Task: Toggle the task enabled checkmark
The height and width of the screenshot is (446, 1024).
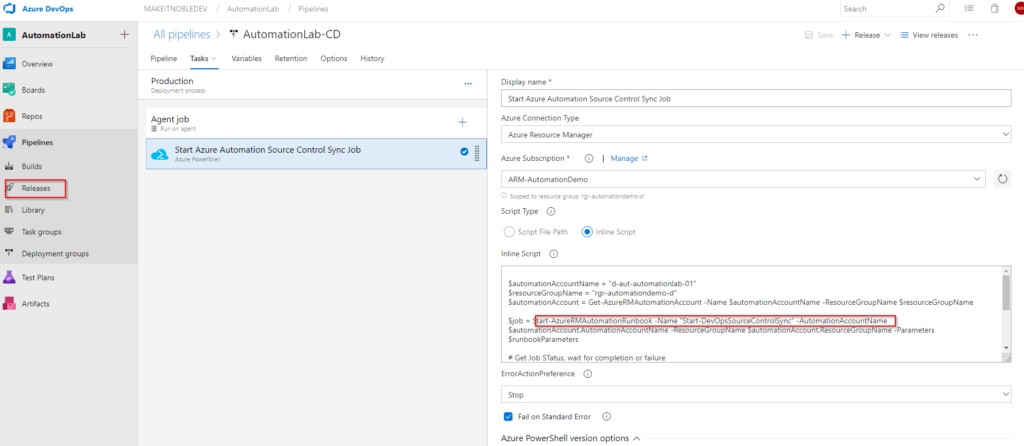Action: tap(464, 151)
